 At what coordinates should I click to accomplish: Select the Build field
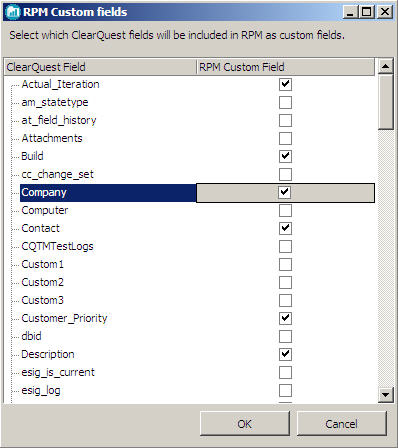point(32,156)
